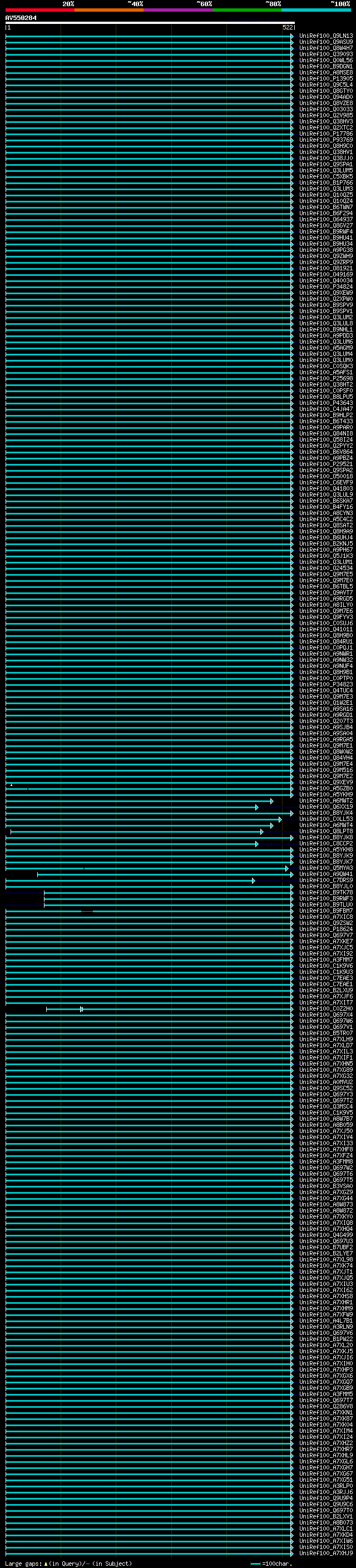356x1568 pixels.
Task: Open hit UniRef100_Q03033
Action: 325,110
